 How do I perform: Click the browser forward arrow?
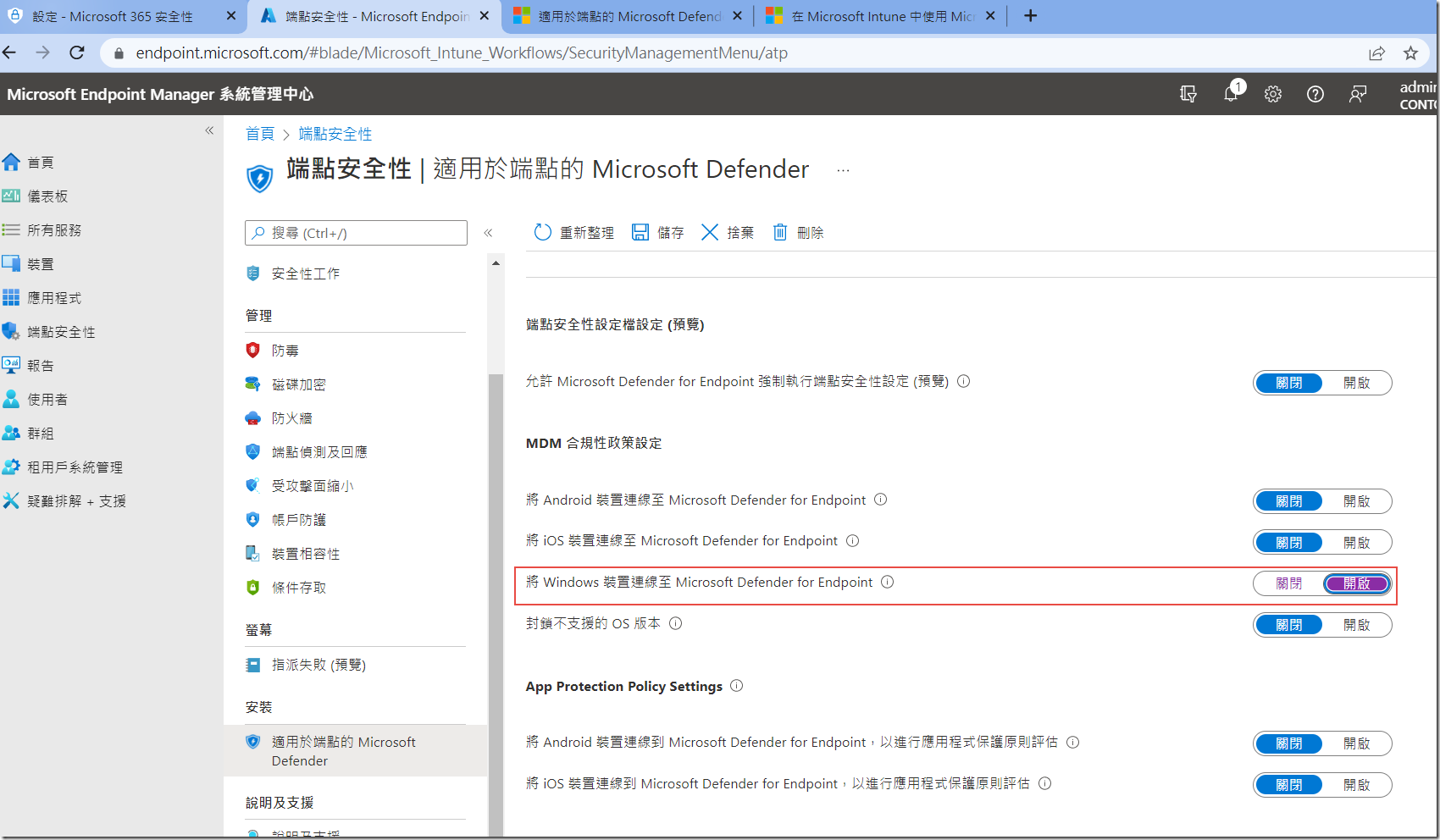43,52
